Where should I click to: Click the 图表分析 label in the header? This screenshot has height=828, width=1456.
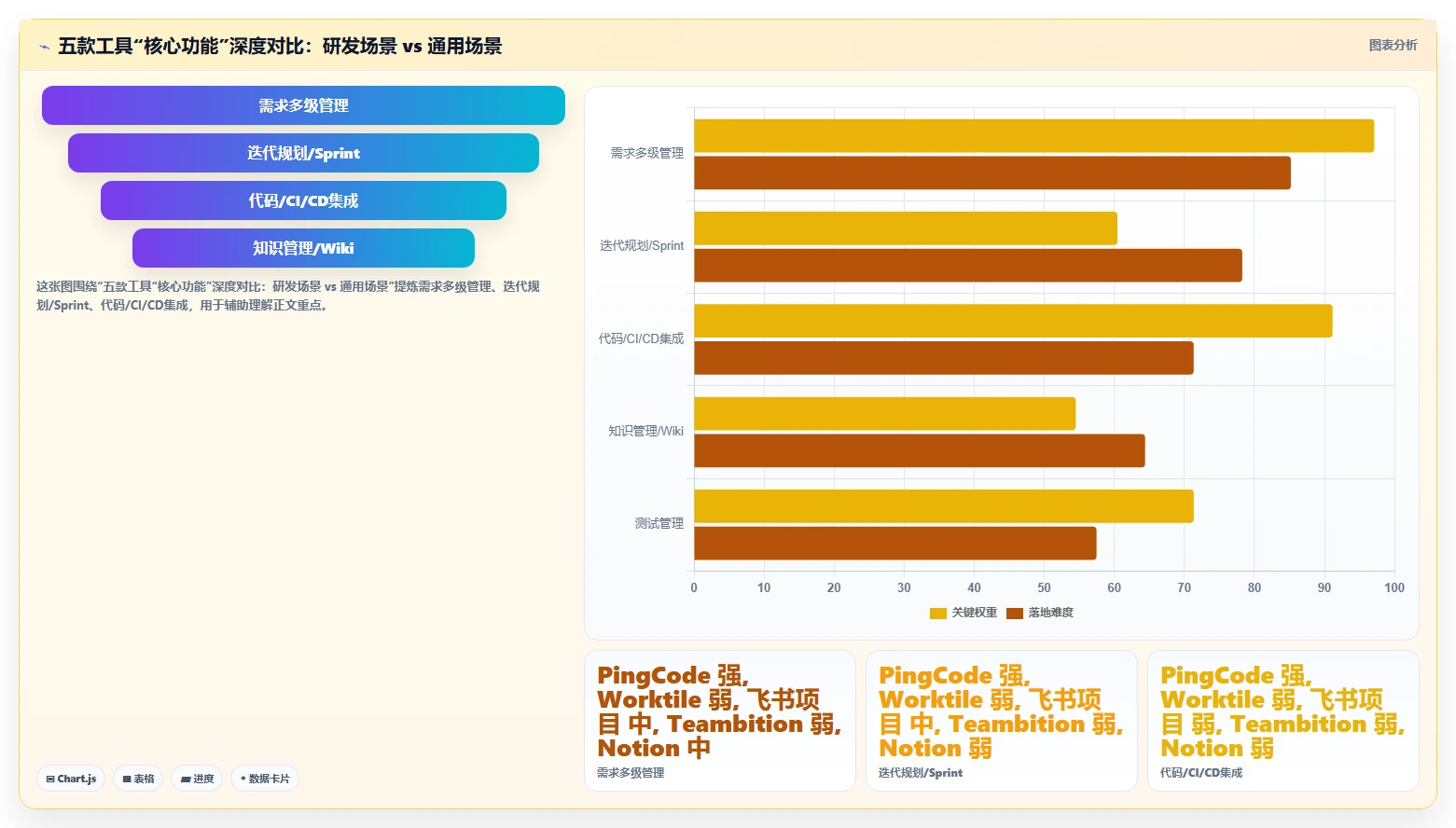(1393, 45)
